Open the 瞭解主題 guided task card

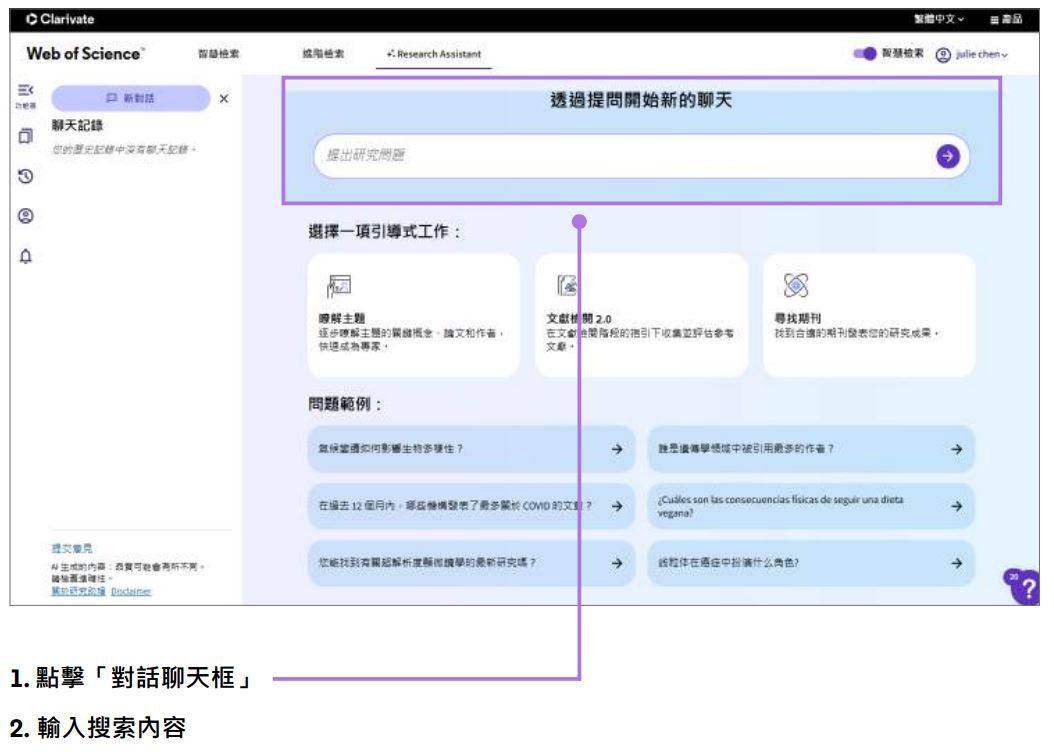point(413,315)
